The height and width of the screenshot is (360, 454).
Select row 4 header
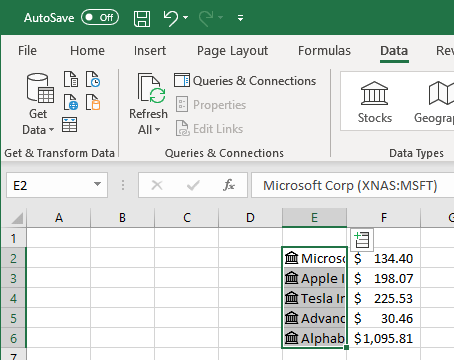(14, 298)
